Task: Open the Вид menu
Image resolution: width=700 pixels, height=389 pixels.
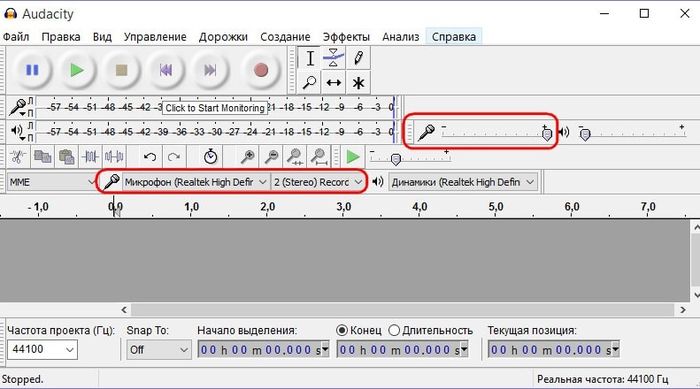Action: [102, 37]
